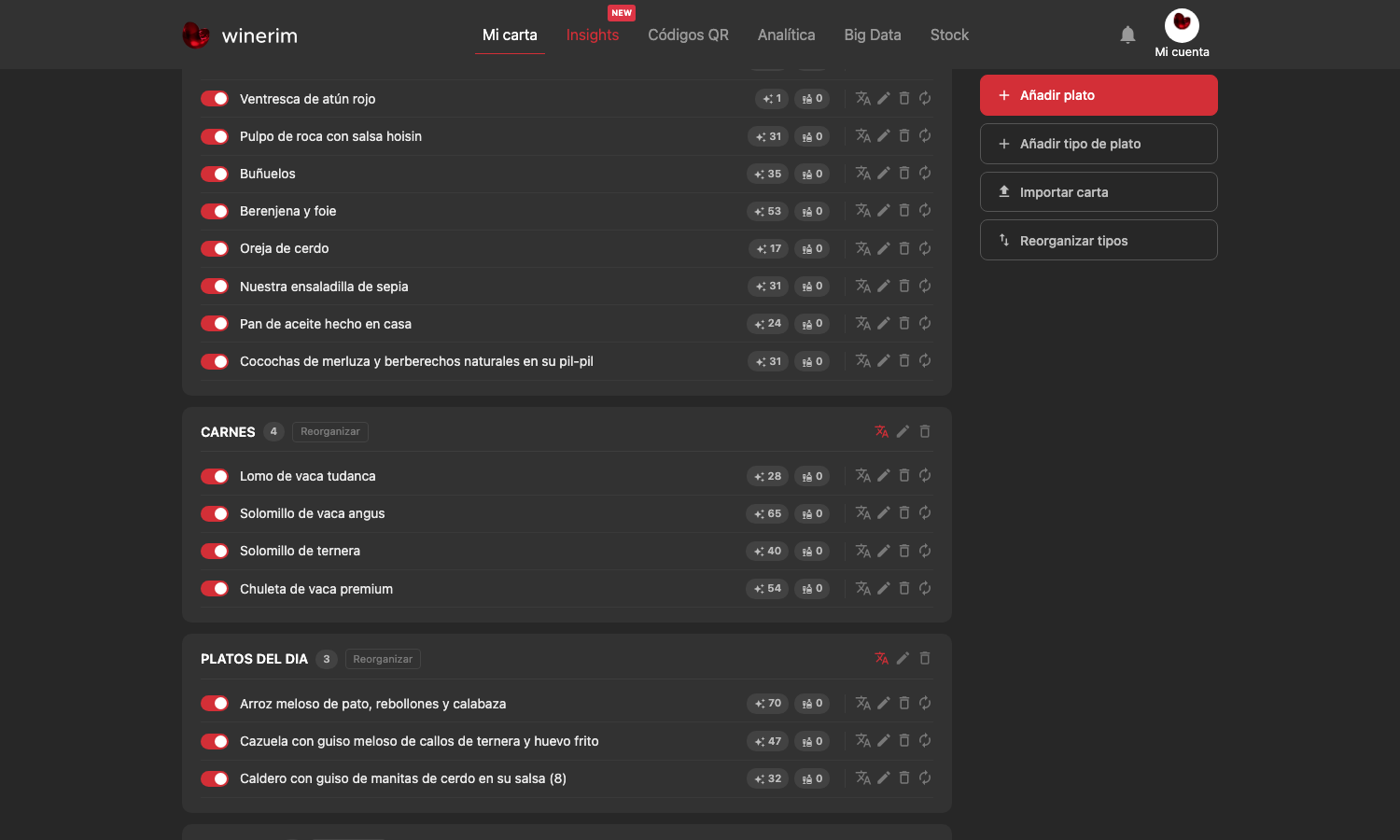Click the dish name Solomillo de ternera
The image size is (1400, 840).
(x=300, y=551)
